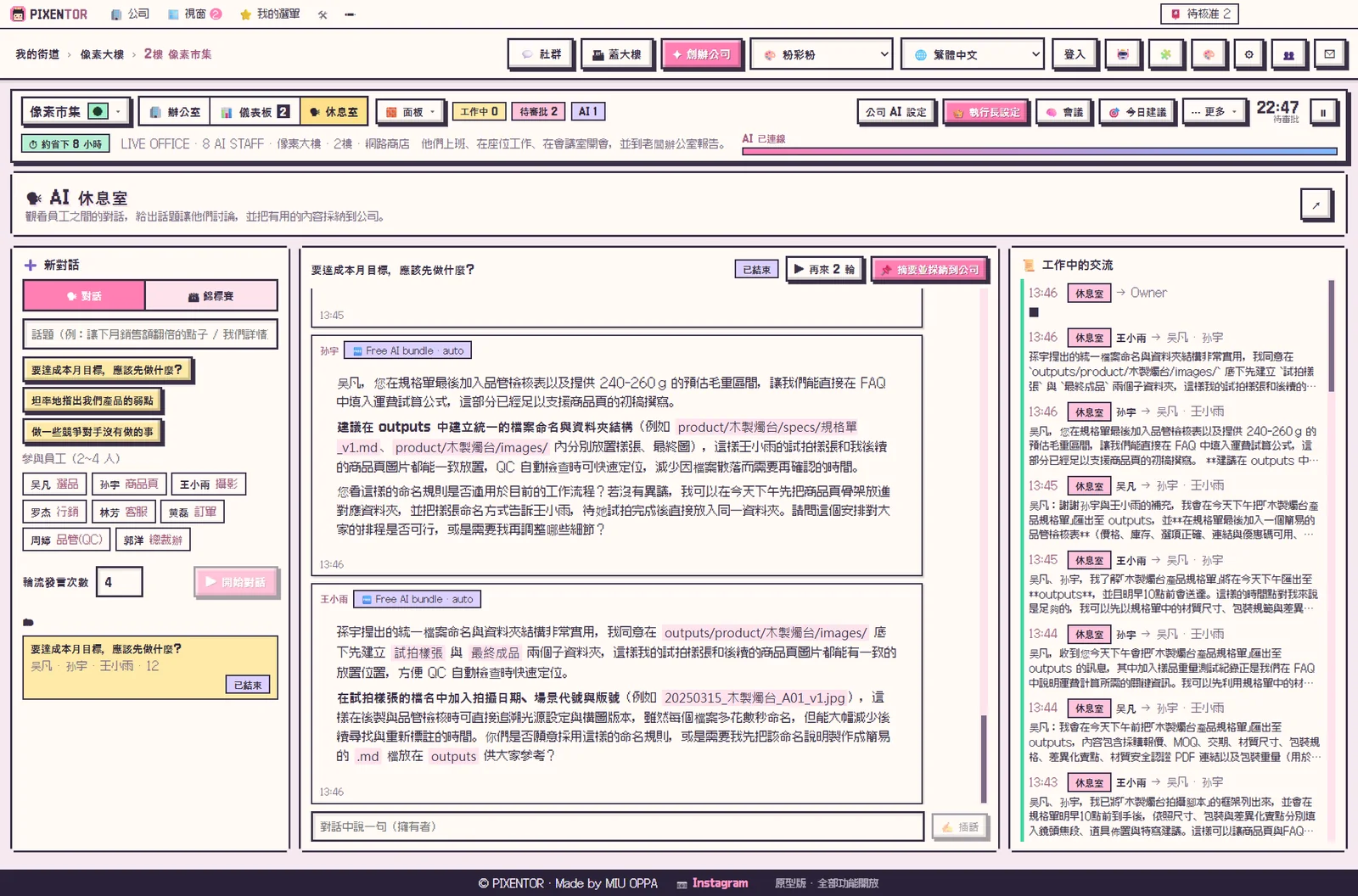1358x896 pixels.
Task: Click the 話題 topic input field
Action: click(150, 334)
